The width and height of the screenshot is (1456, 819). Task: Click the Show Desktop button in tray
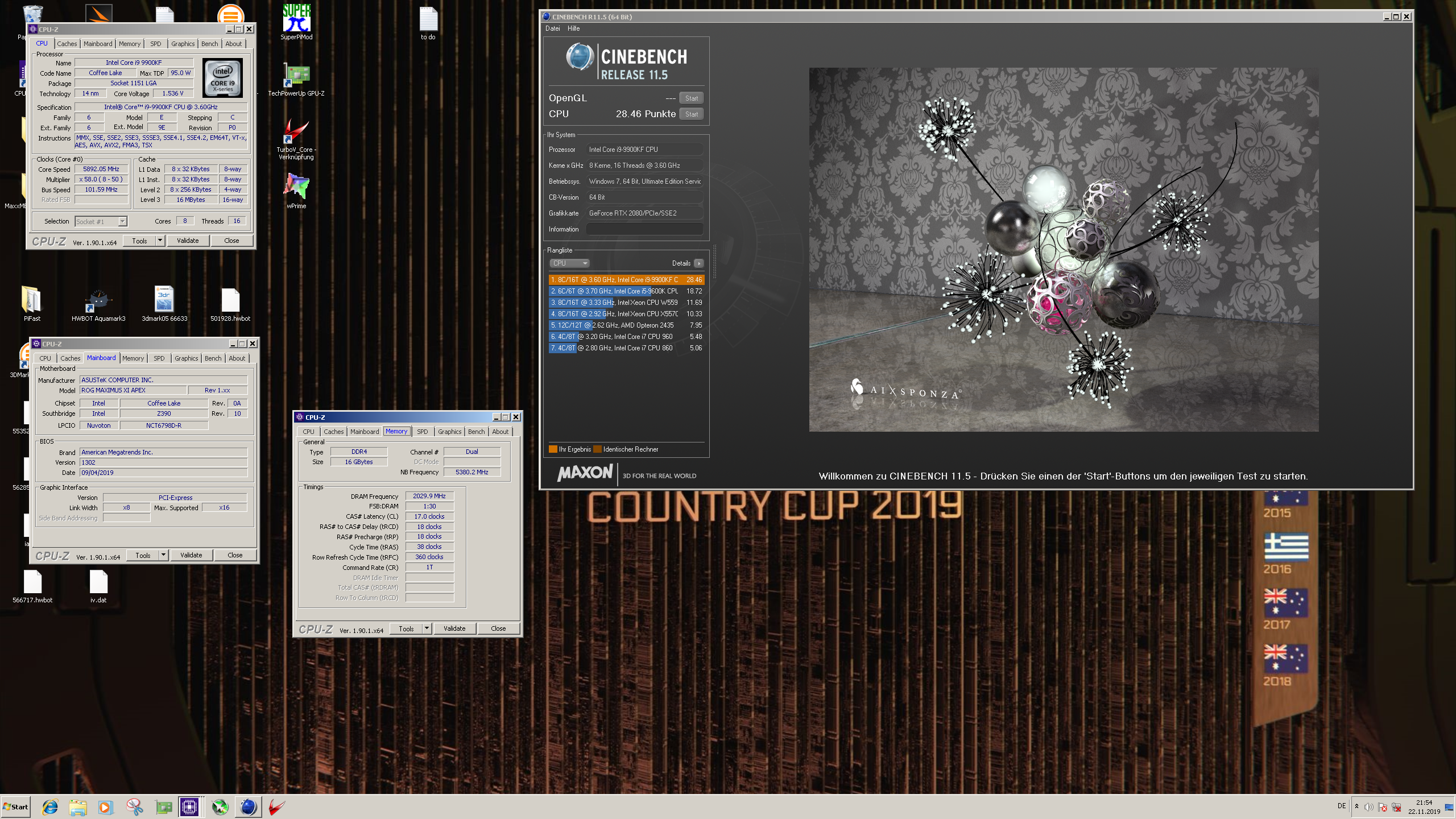pos(1450,807)
